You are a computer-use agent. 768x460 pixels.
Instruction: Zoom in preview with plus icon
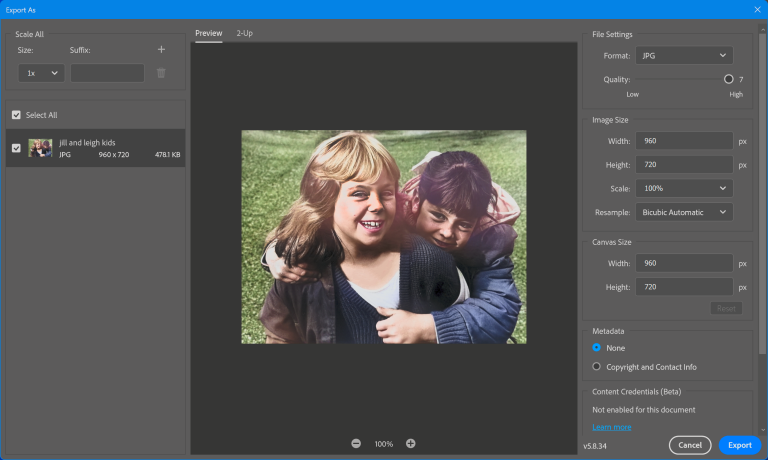(411, 443)
